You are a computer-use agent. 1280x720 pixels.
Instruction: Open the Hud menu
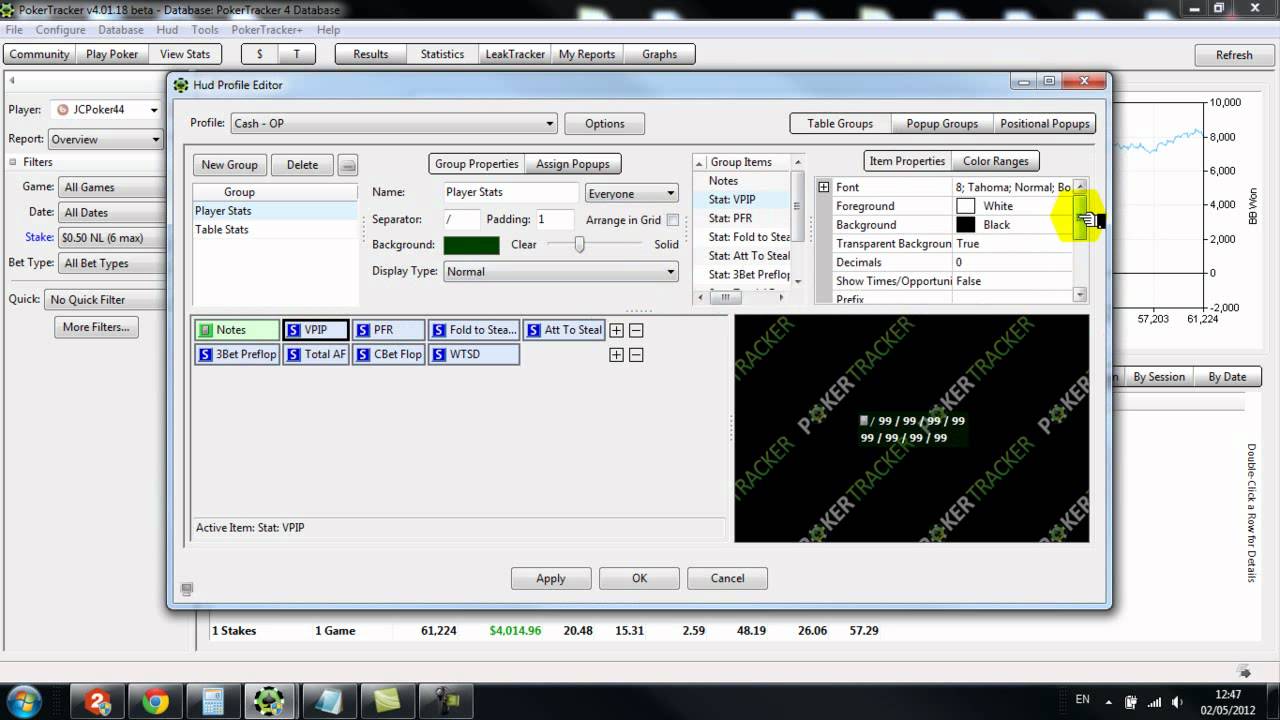tap(167, 30)
